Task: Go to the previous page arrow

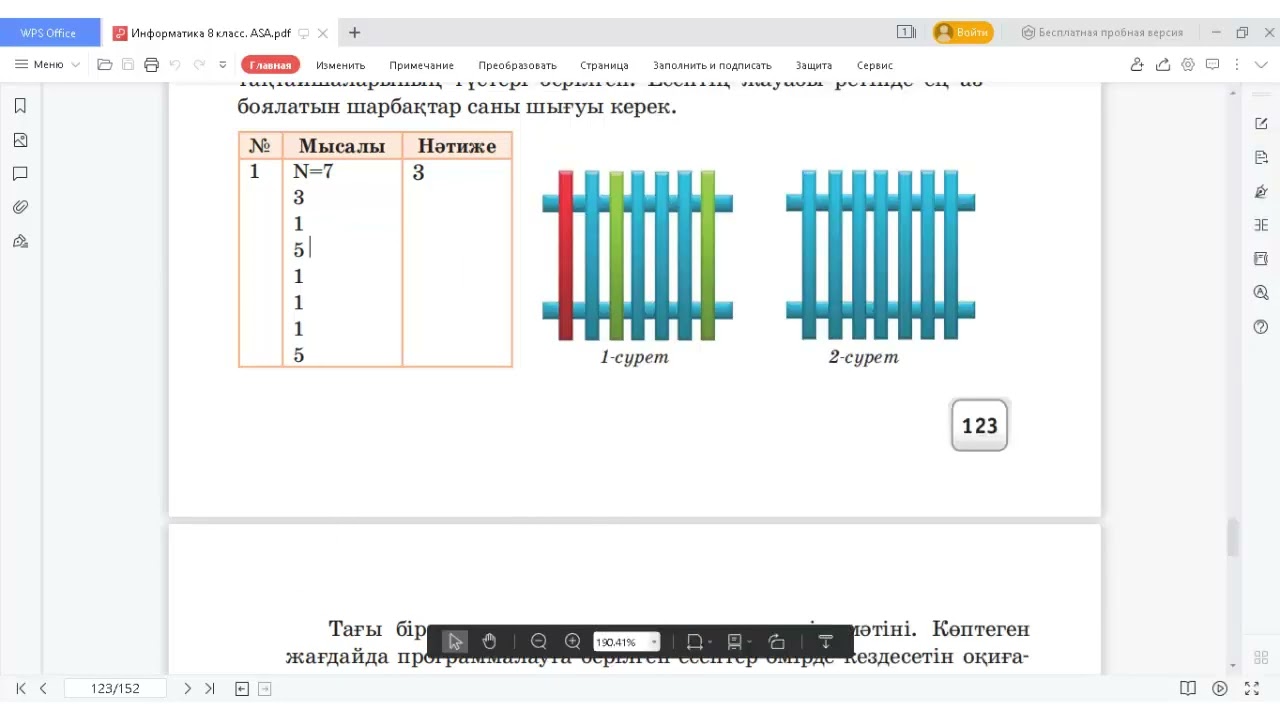Action: [43, 688]
